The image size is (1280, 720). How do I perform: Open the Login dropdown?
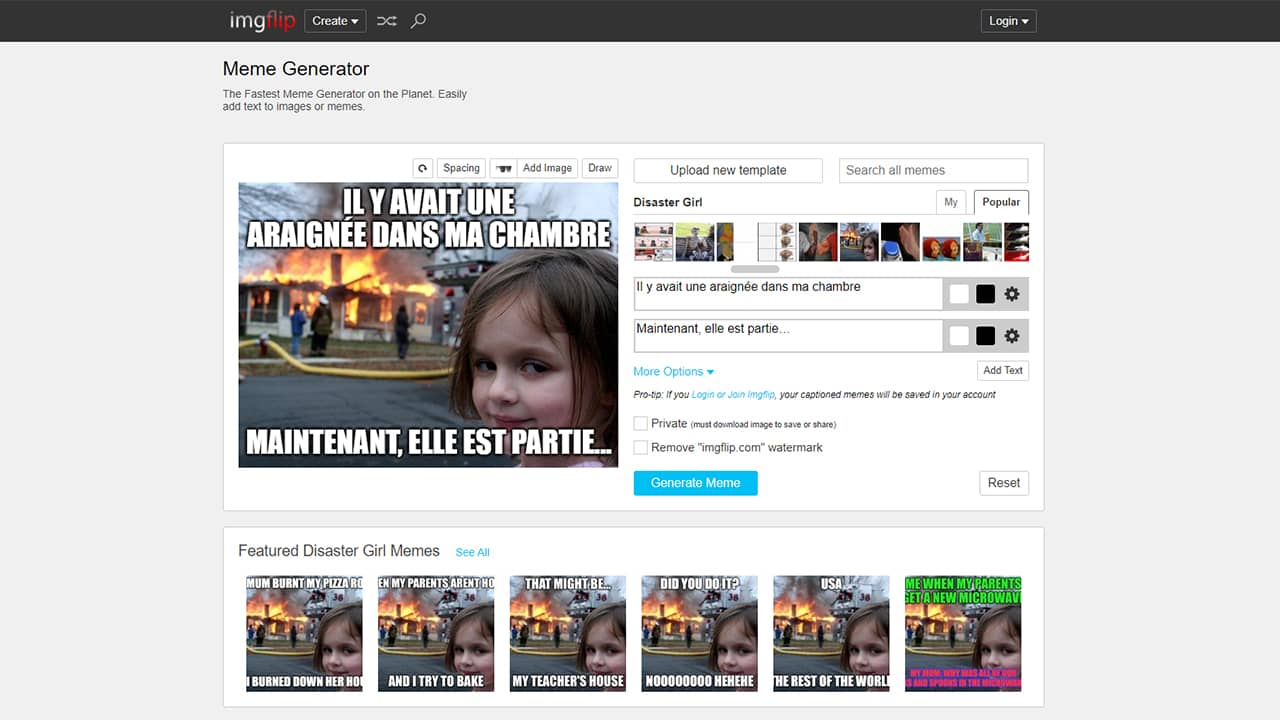(1008, 20)
